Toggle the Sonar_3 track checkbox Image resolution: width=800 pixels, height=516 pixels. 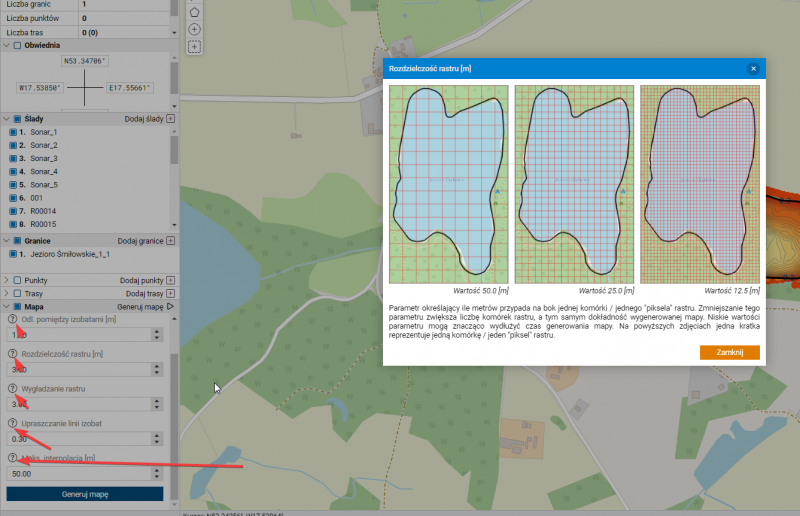coord(12,159)
